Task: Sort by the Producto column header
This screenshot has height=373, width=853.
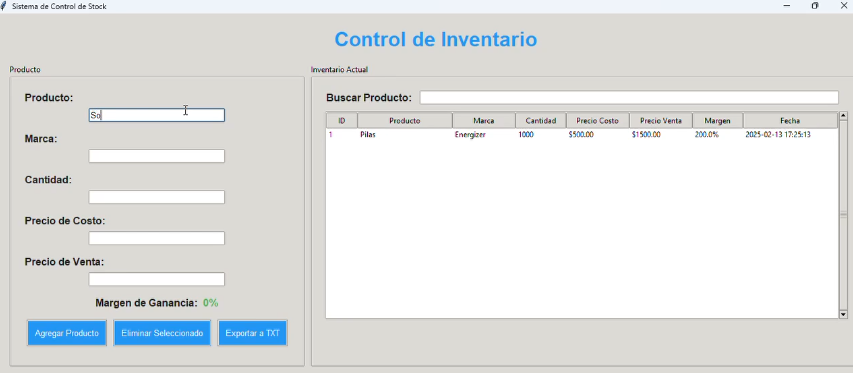Action: coord(405,121)
